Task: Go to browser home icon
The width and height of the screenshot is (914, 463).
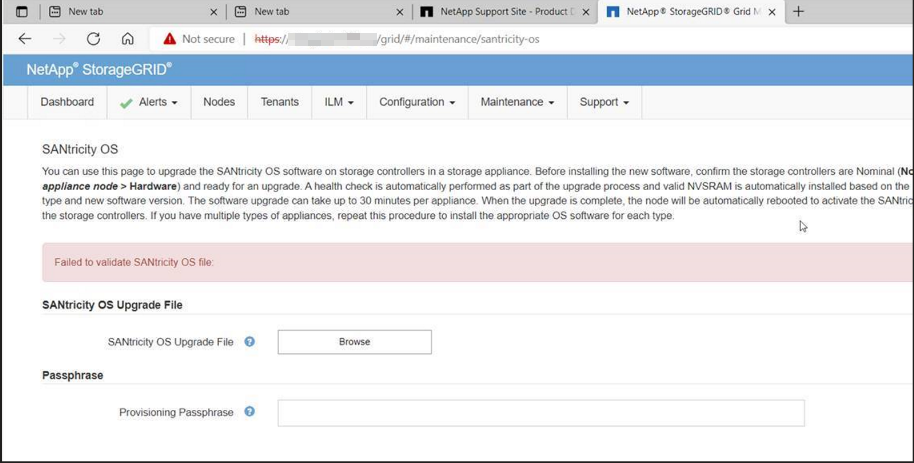Action: 127,39
